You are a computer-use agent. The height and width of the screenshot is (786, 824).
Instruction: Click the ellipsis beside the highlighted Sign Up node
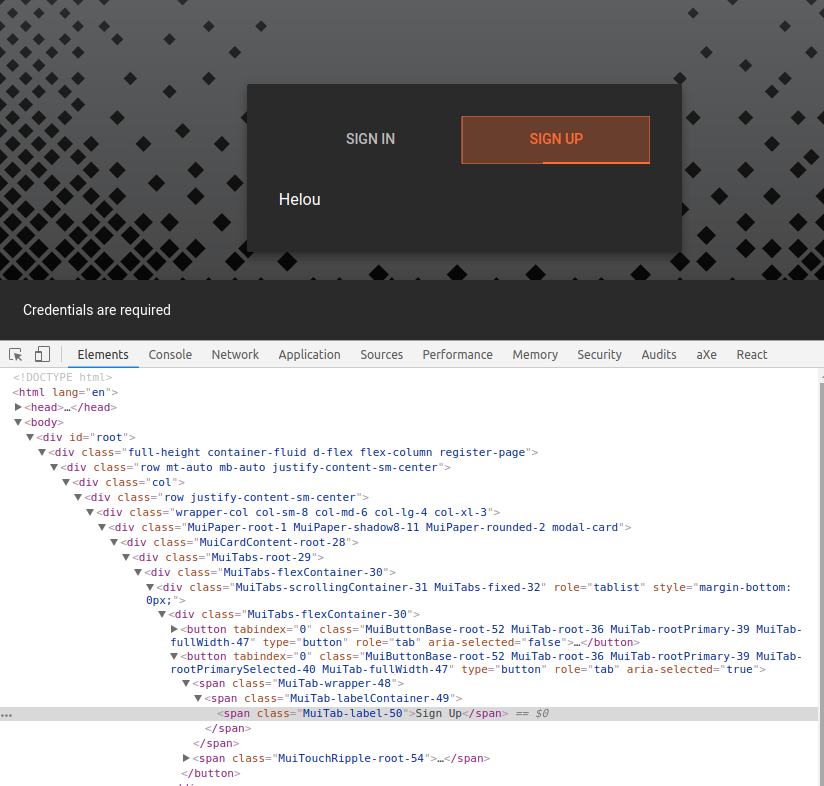click(x=7, y=713)
